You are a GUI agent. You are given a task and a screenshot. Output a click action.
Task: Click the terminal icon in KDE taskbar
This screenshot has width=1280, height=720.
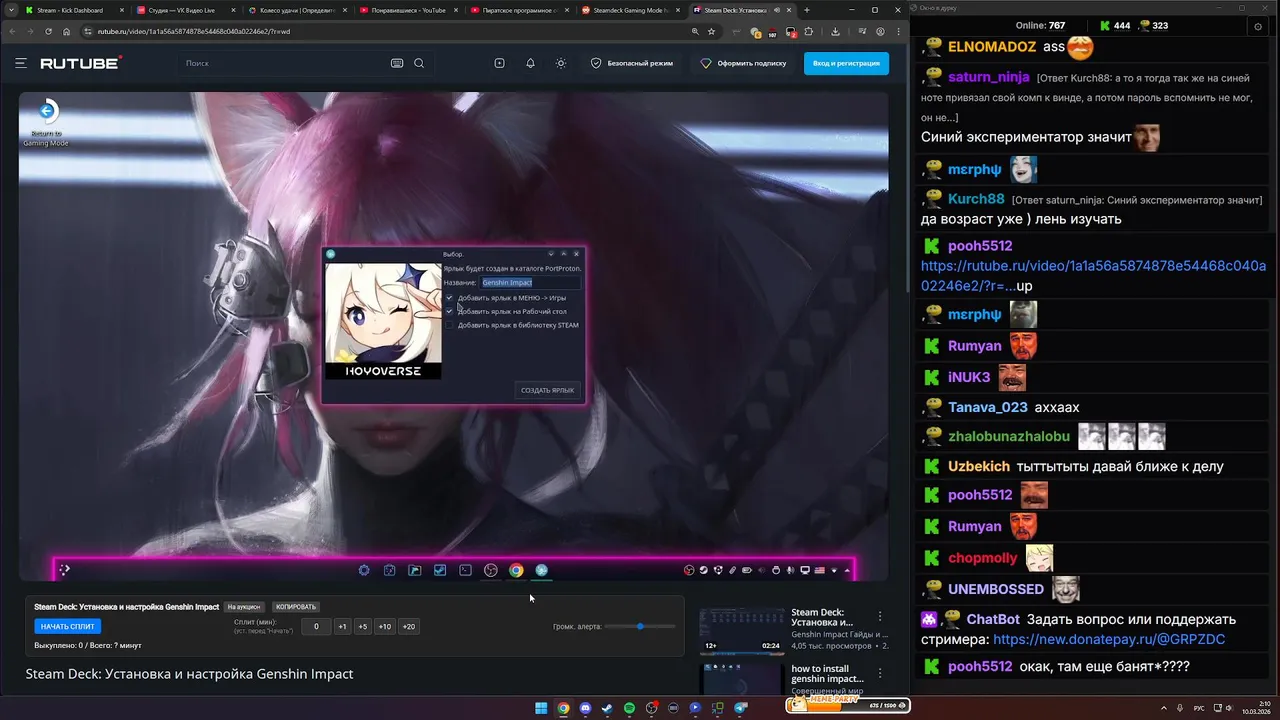point(465,570)
